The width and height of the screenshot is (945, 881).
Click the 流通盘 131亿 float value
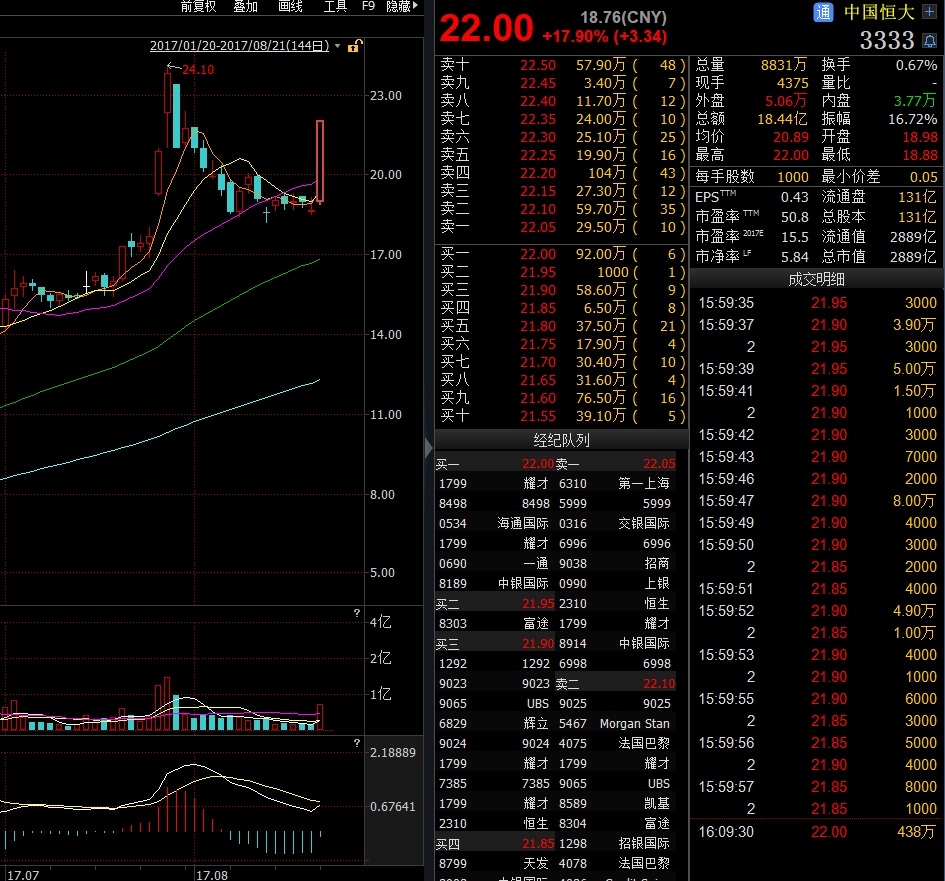917,197
